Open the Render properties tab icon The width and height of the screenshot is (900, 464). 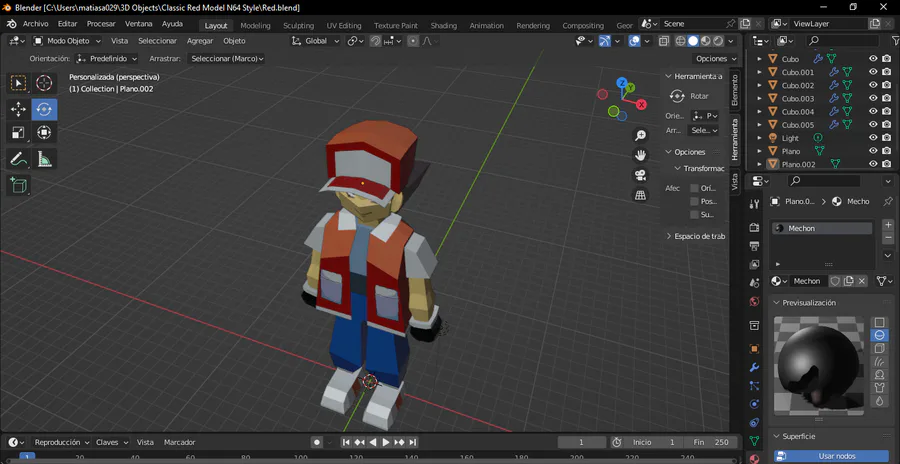point(755,227)
